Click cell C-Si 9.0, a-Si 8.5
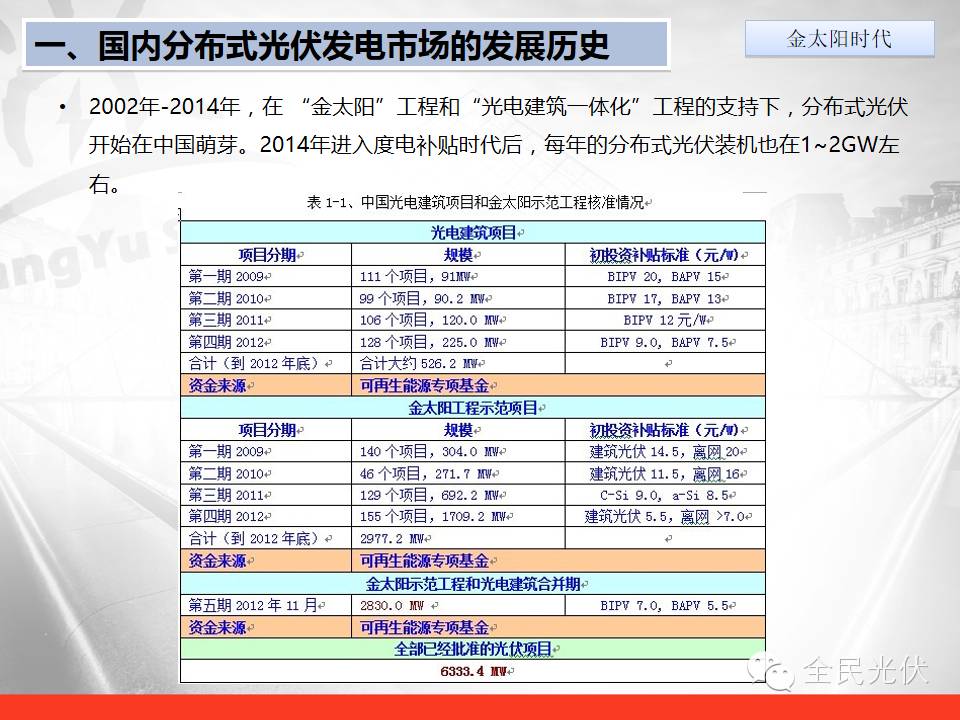960x720 pixels. 666,495
